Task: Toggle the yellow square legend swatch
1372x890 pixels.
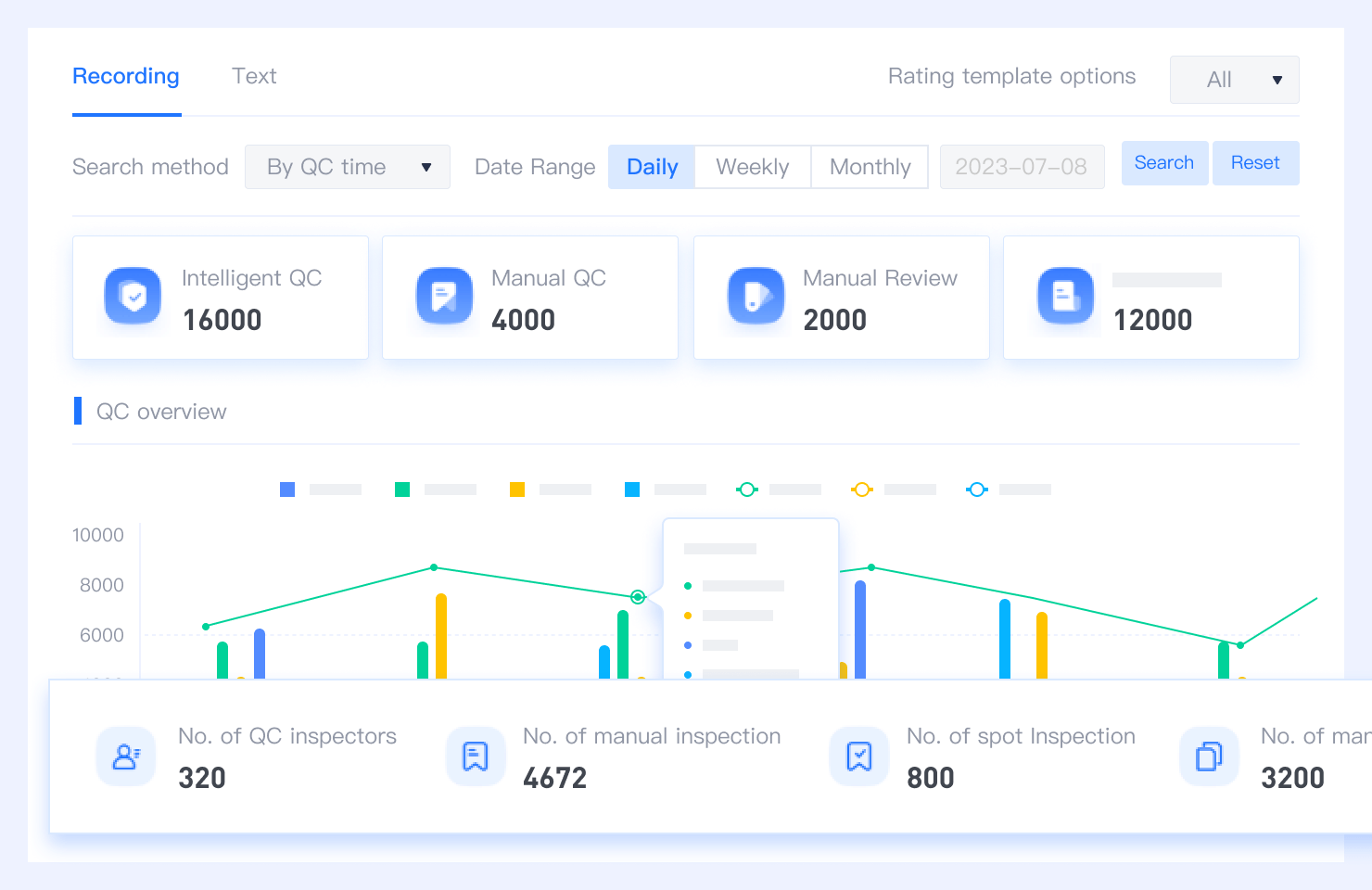Action: point(517,489)
